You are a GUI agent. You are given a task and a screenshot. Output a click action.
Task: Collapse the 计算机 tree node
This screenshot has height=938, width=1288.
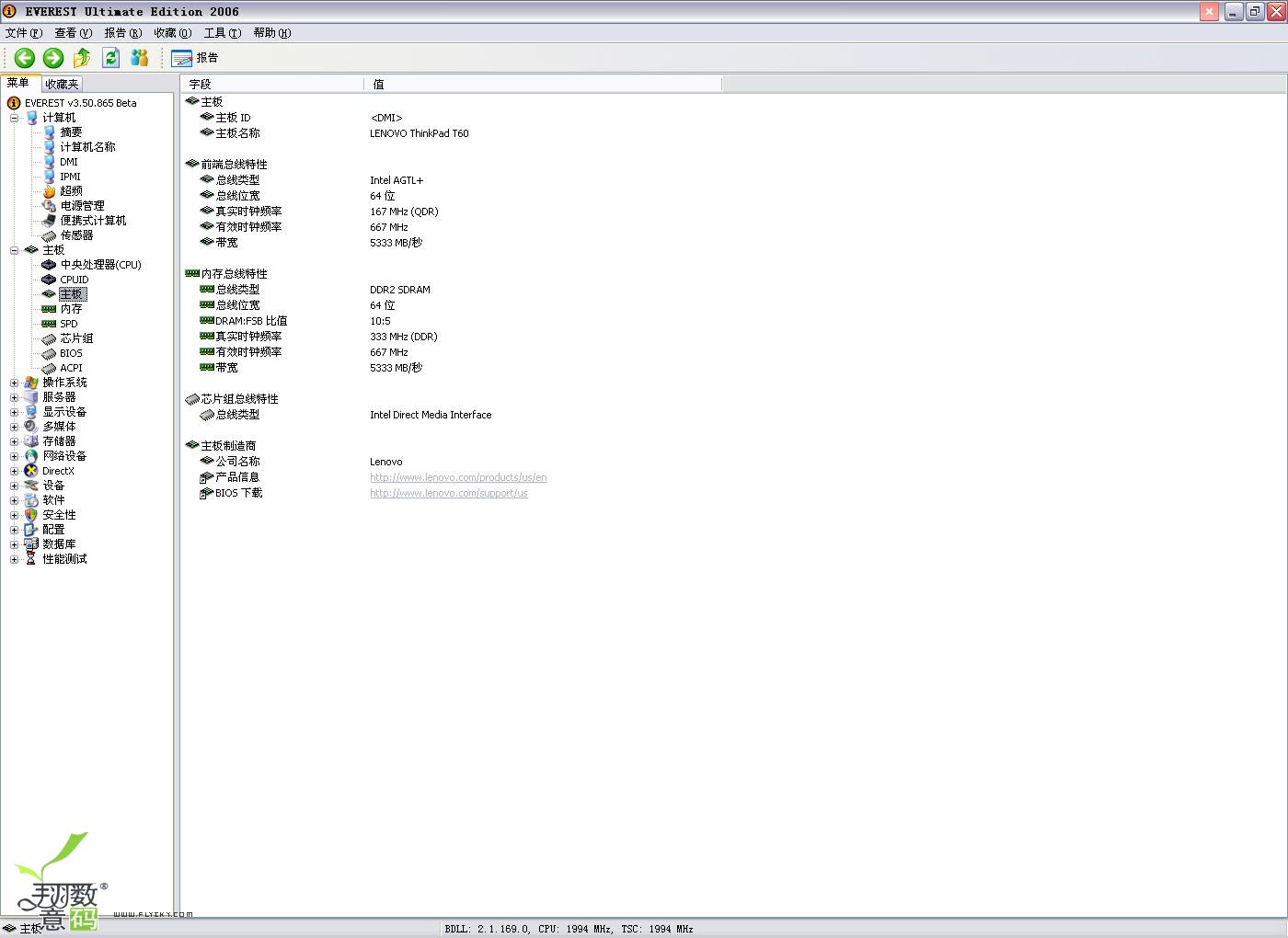pyautogui.click(x=14, y=118)
